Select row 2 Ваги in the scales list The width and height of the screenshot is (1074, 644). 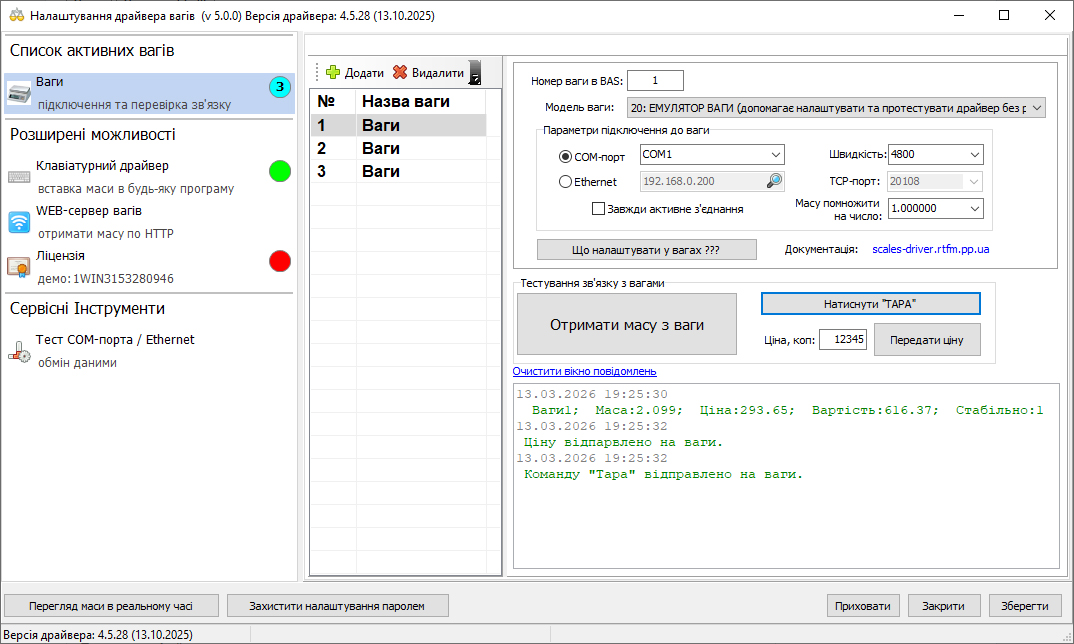380,148
